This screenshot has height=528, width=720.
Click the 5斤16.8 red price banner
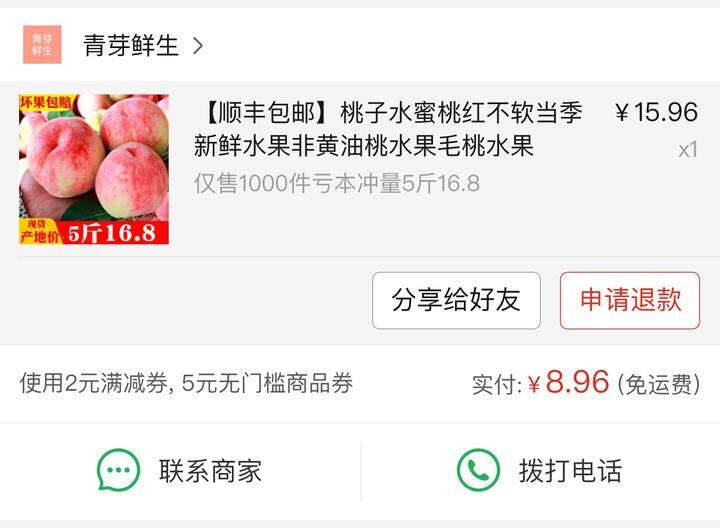click(112, 233)
